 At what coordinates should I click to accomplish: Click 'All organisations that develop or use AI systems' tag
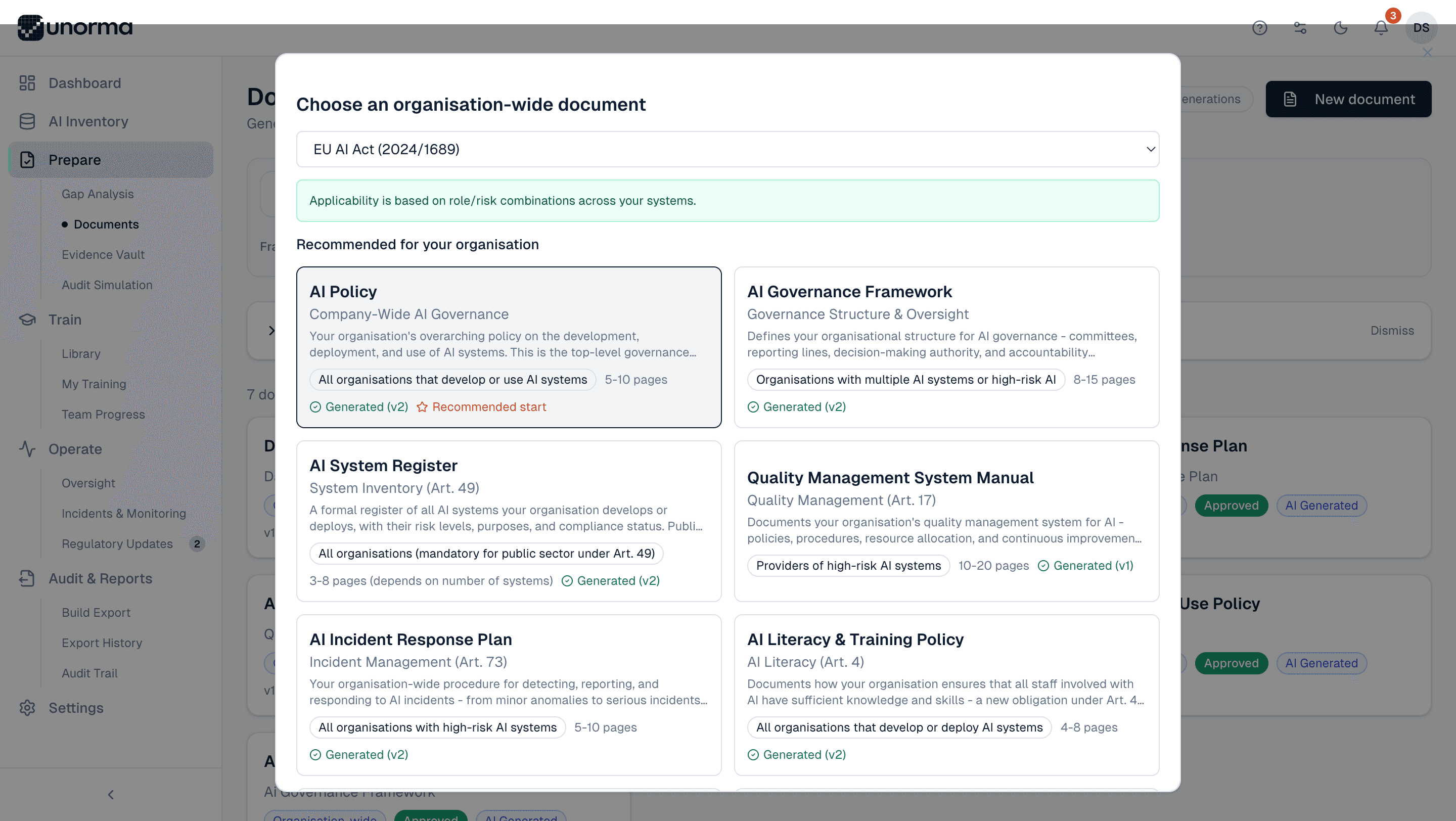pos(452,380)
